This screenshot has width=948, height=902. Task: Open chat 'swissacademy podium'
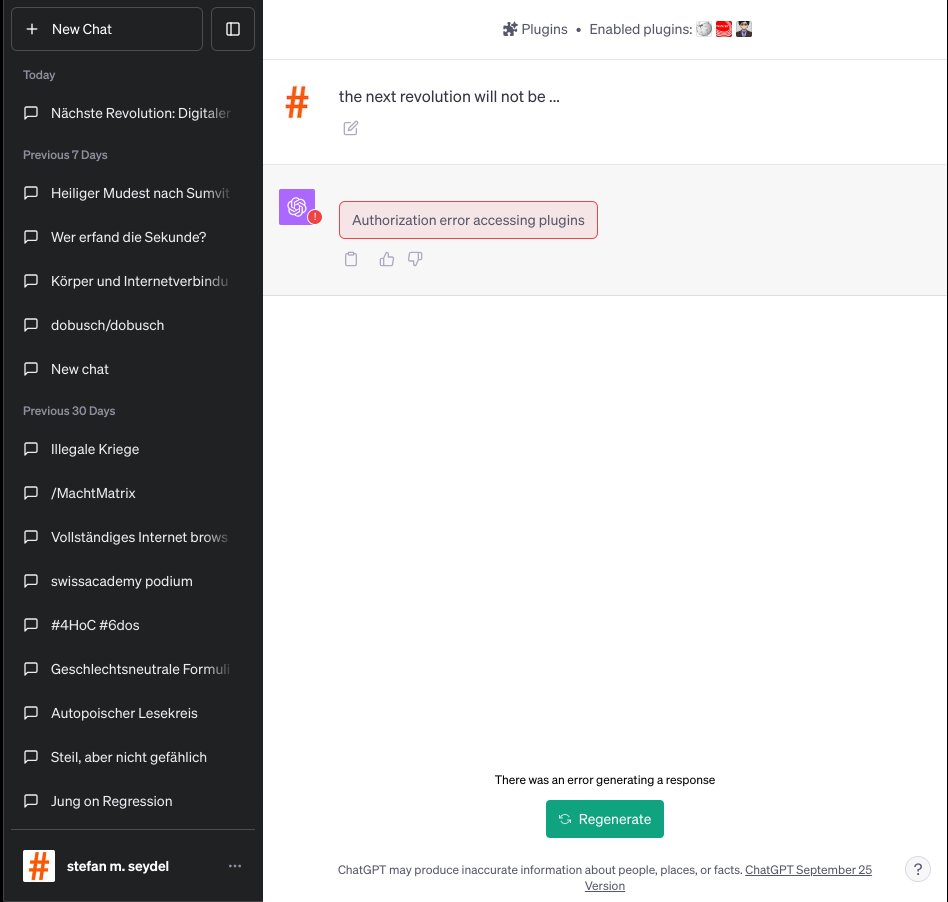tap(133, 581)
